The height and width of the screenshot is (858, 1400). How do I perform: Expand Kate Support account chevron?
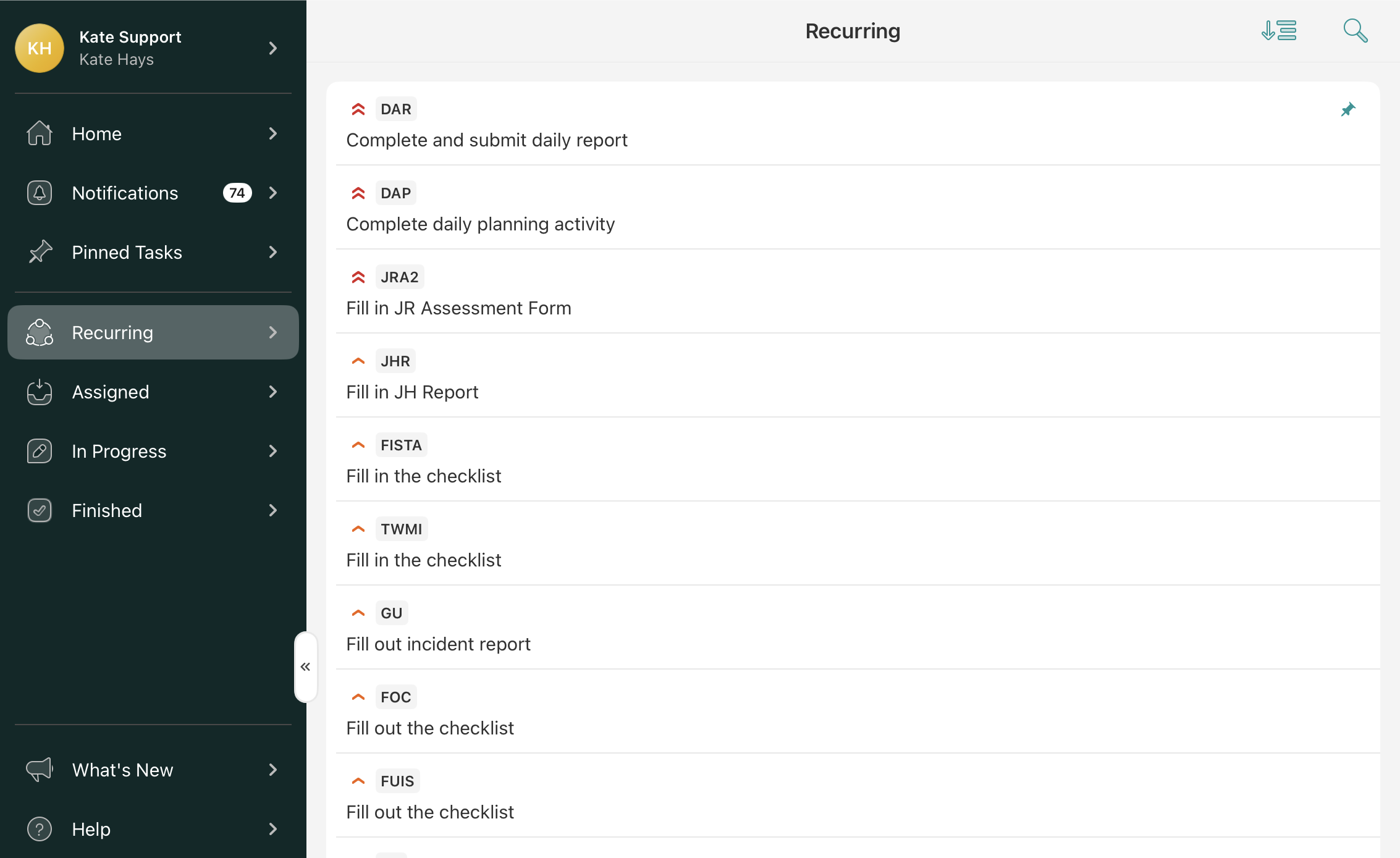(273, 48)
